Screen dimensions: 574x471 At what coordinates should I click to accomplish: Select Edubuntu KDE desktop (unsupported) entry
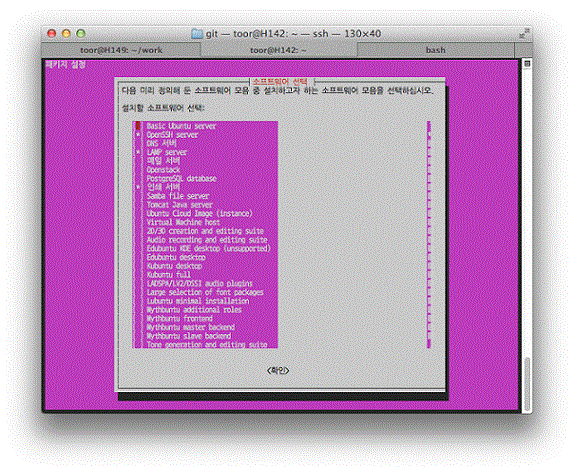[208, 248]
